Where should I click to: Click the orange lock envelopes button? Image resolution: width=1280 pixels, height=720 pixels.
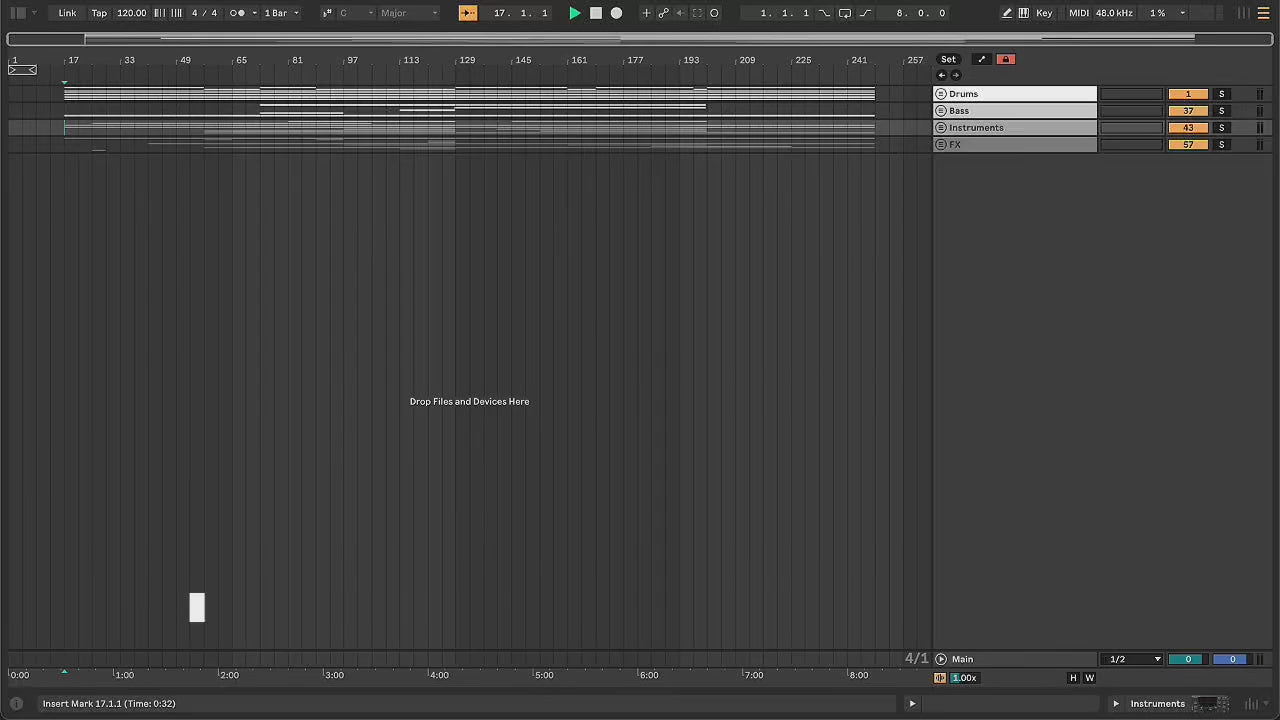(x=1005, y=59)
